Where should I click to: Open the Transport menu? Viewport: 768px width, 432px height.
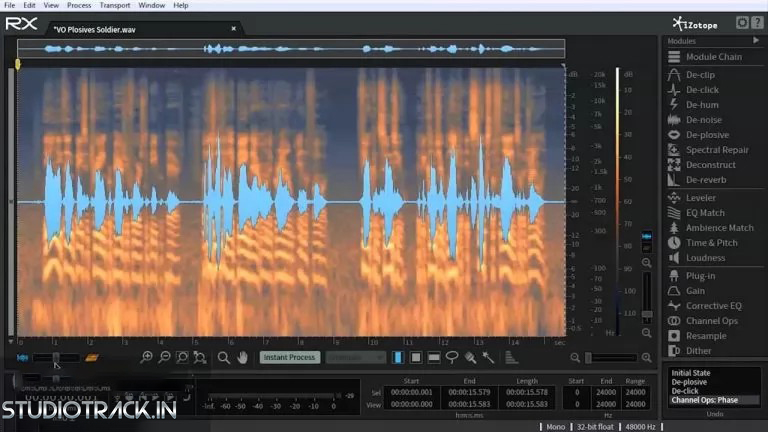(115, 5)
